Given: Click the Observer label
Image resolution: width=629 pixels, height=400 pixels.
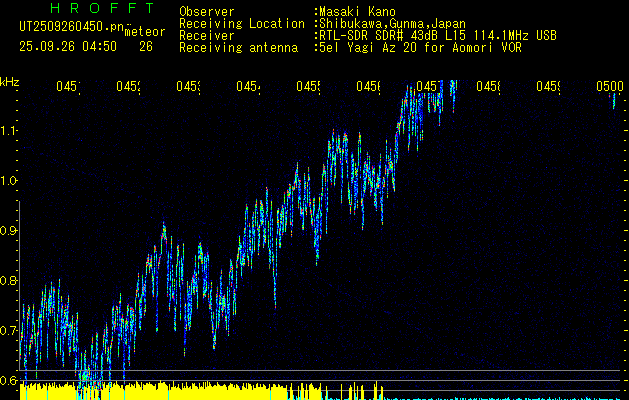Looking at the screenshot, I should 207,12.
